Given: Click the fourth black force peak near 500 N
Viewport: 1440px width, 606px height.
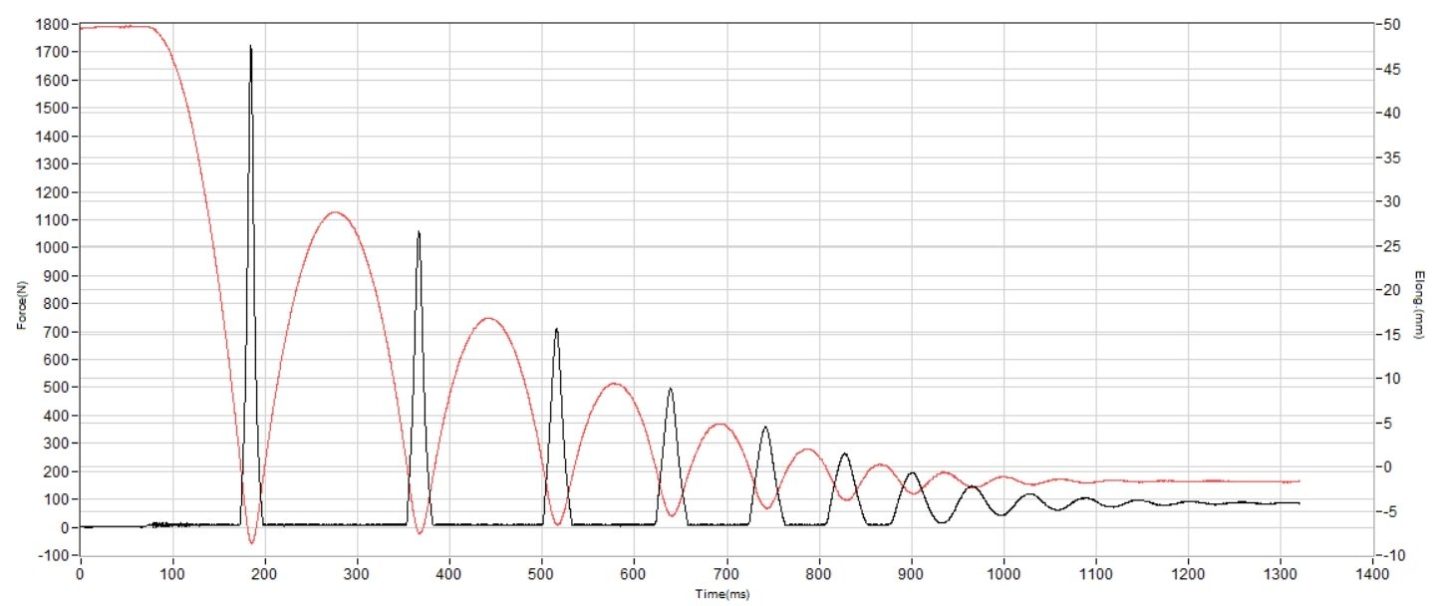Looking at the screenshot, I should click(x=670, y=389).
